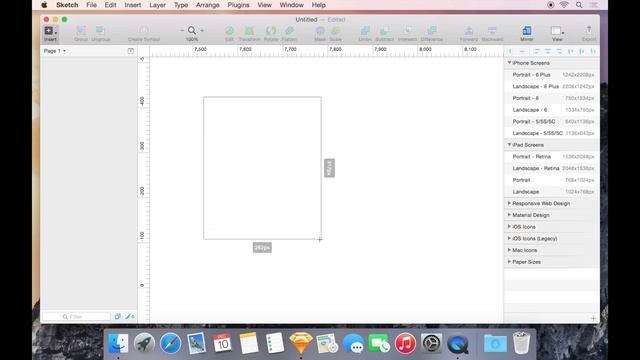Open the Mirror tool

click(527, 31)
